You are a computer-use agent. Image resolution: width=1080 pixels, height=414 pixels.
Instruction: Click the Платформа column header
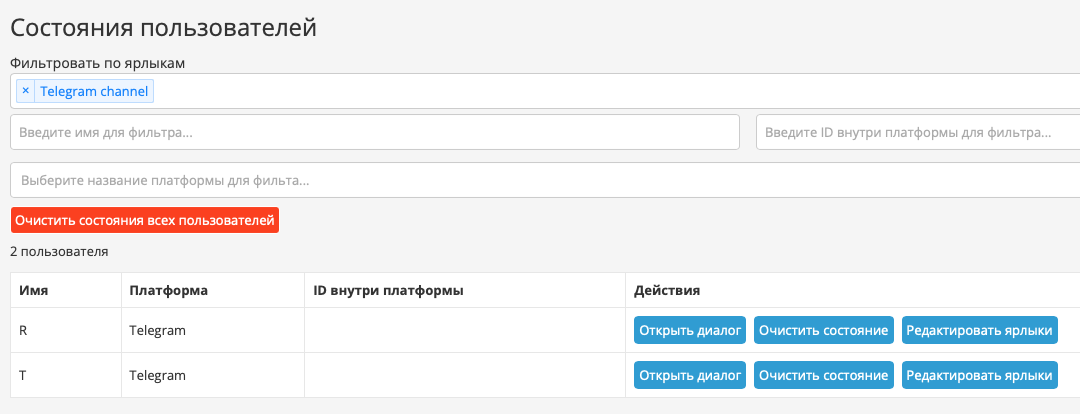pyautogui.click(x=169, y=291)
